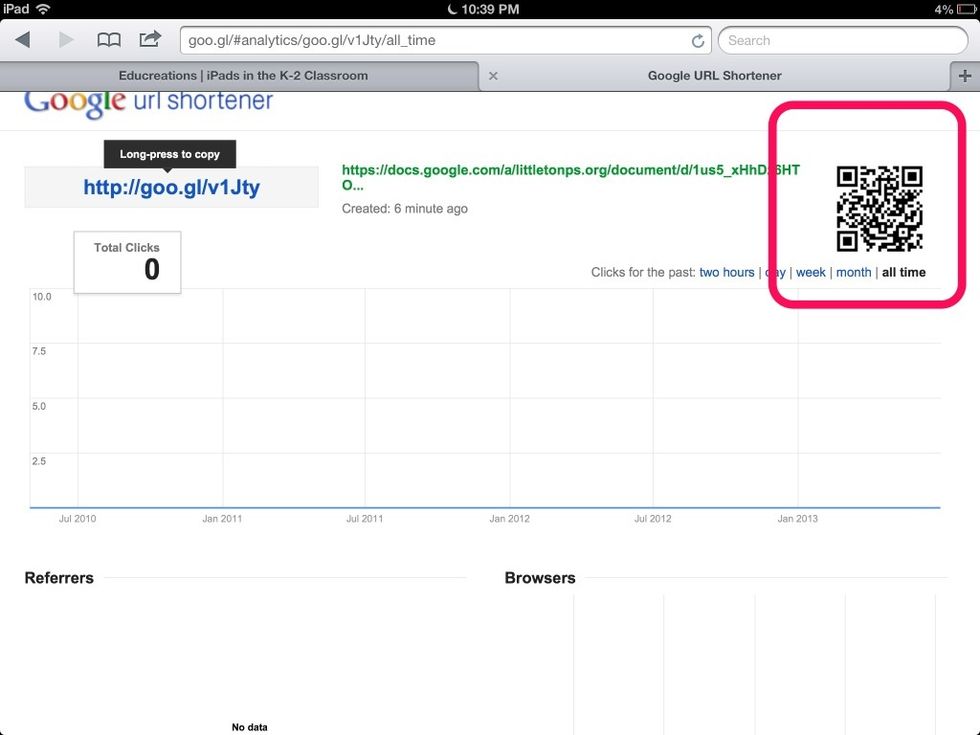
Task: Filter clicks by two hours
Action: click(727, 272)
